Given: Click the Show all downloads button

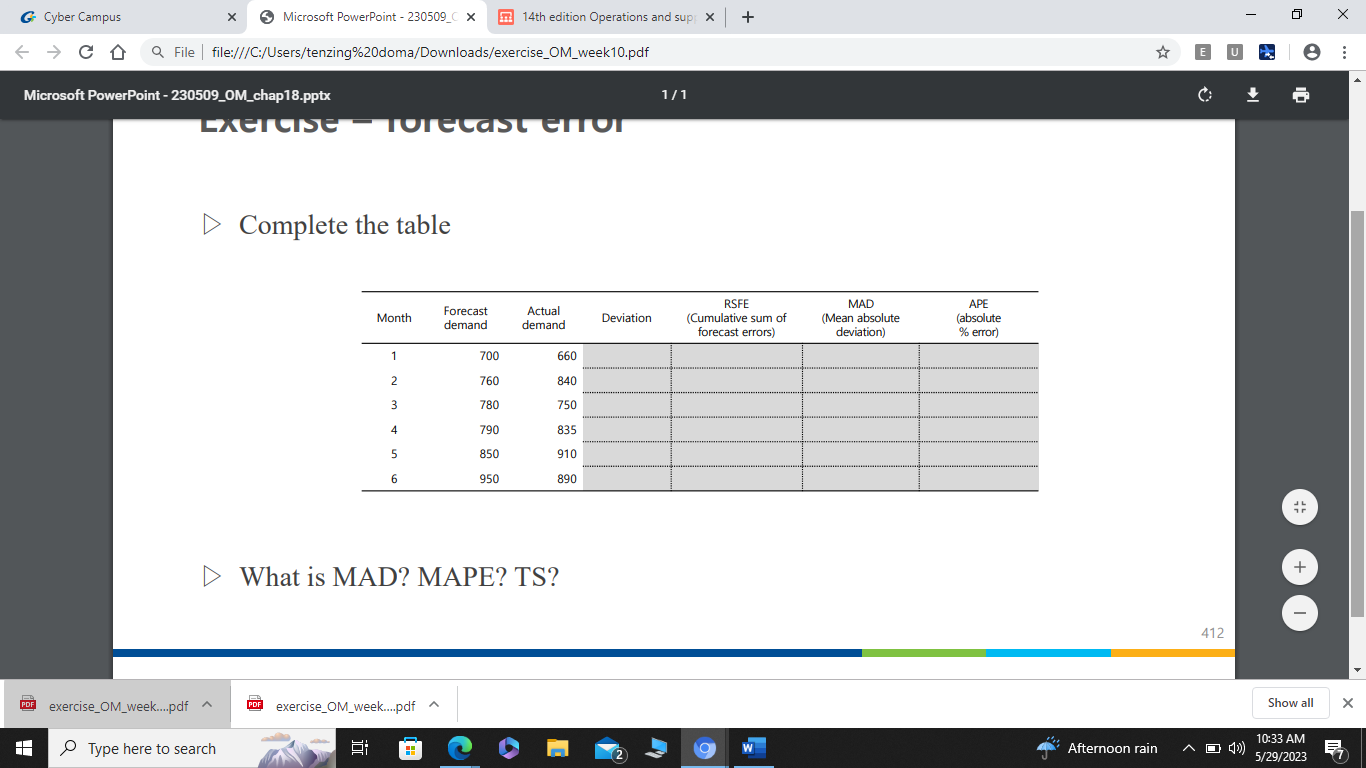Looking at the screenshot, I should (1290, 702).
